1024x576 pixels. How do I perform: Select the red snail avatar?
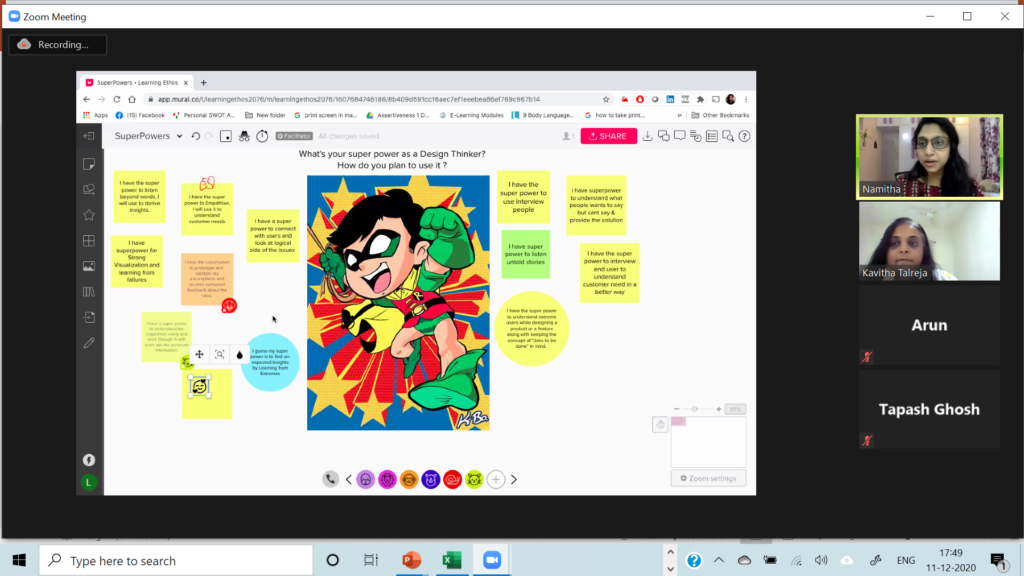tap(453, 479)
